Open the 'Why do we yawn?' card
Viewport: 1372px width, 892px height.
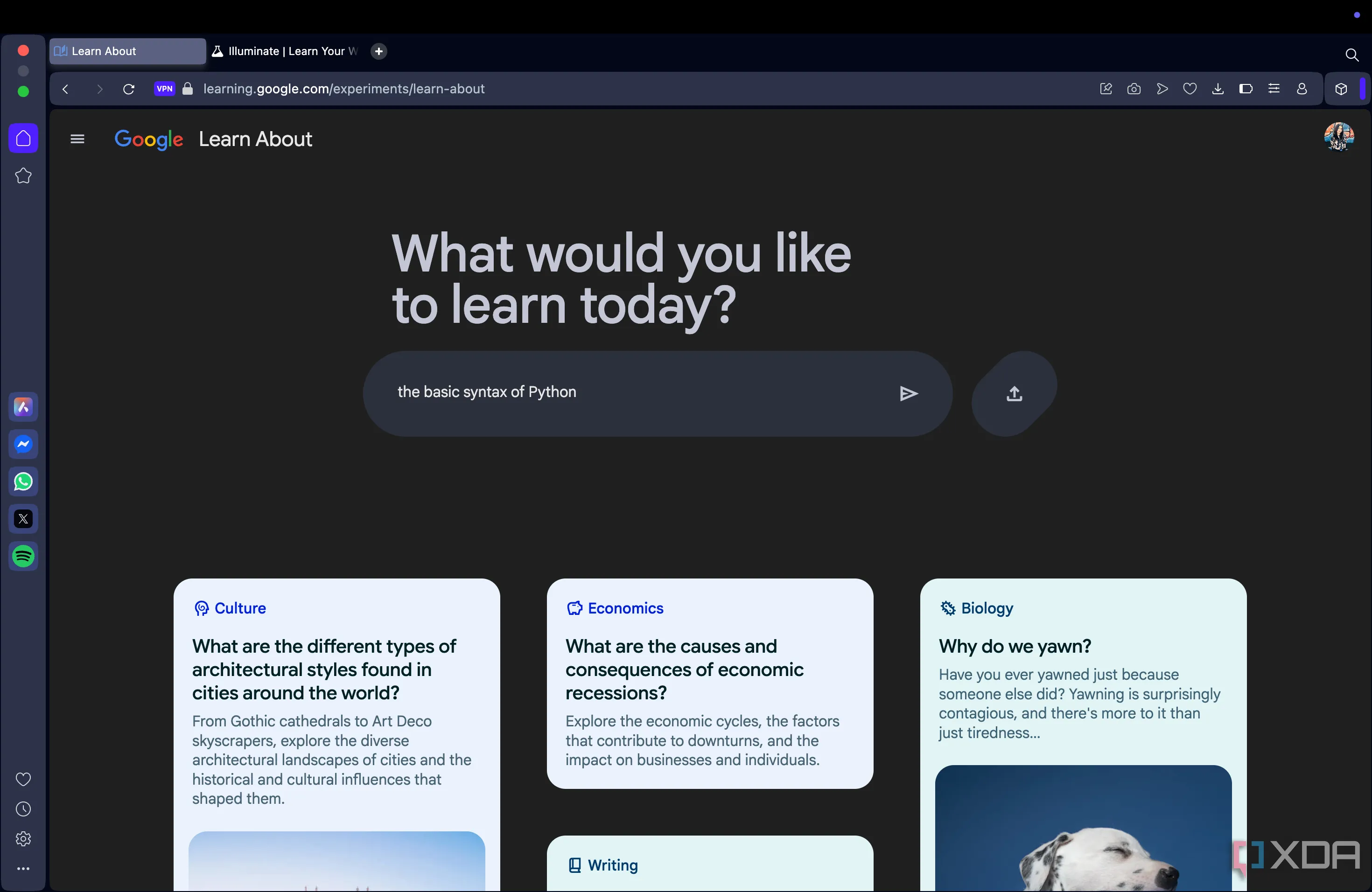point(1083,735)
